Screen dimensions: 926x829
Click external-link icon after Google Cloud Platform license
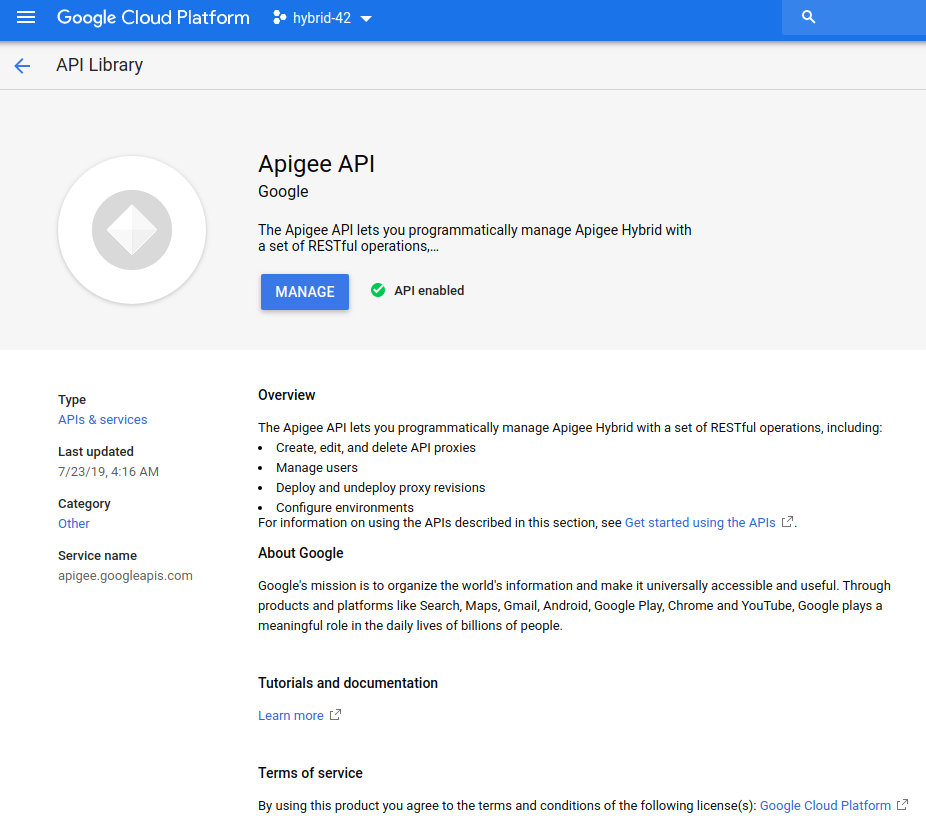(902, 805)
